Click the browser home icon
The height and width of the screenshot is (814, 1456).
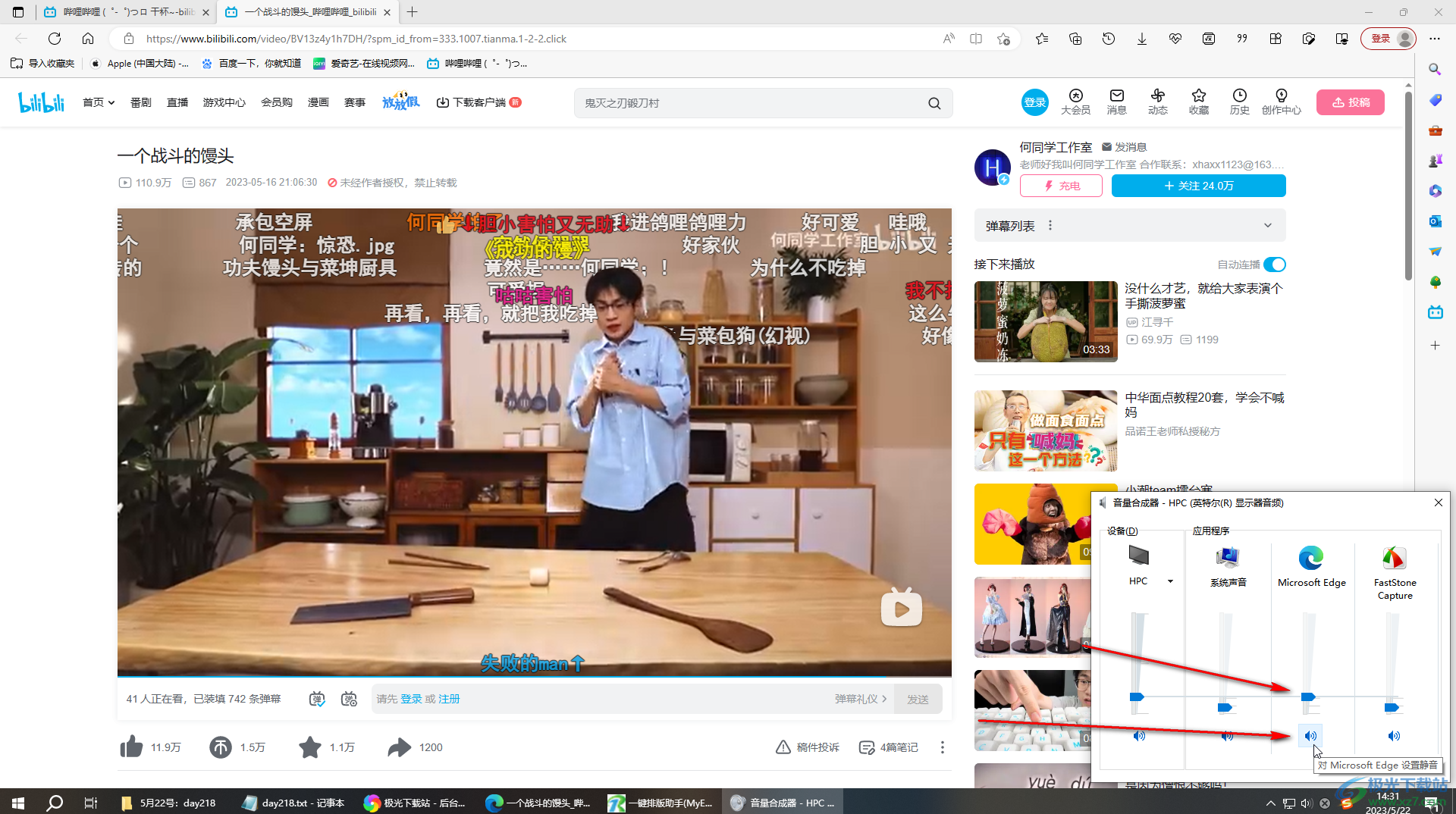pos(88,39)
